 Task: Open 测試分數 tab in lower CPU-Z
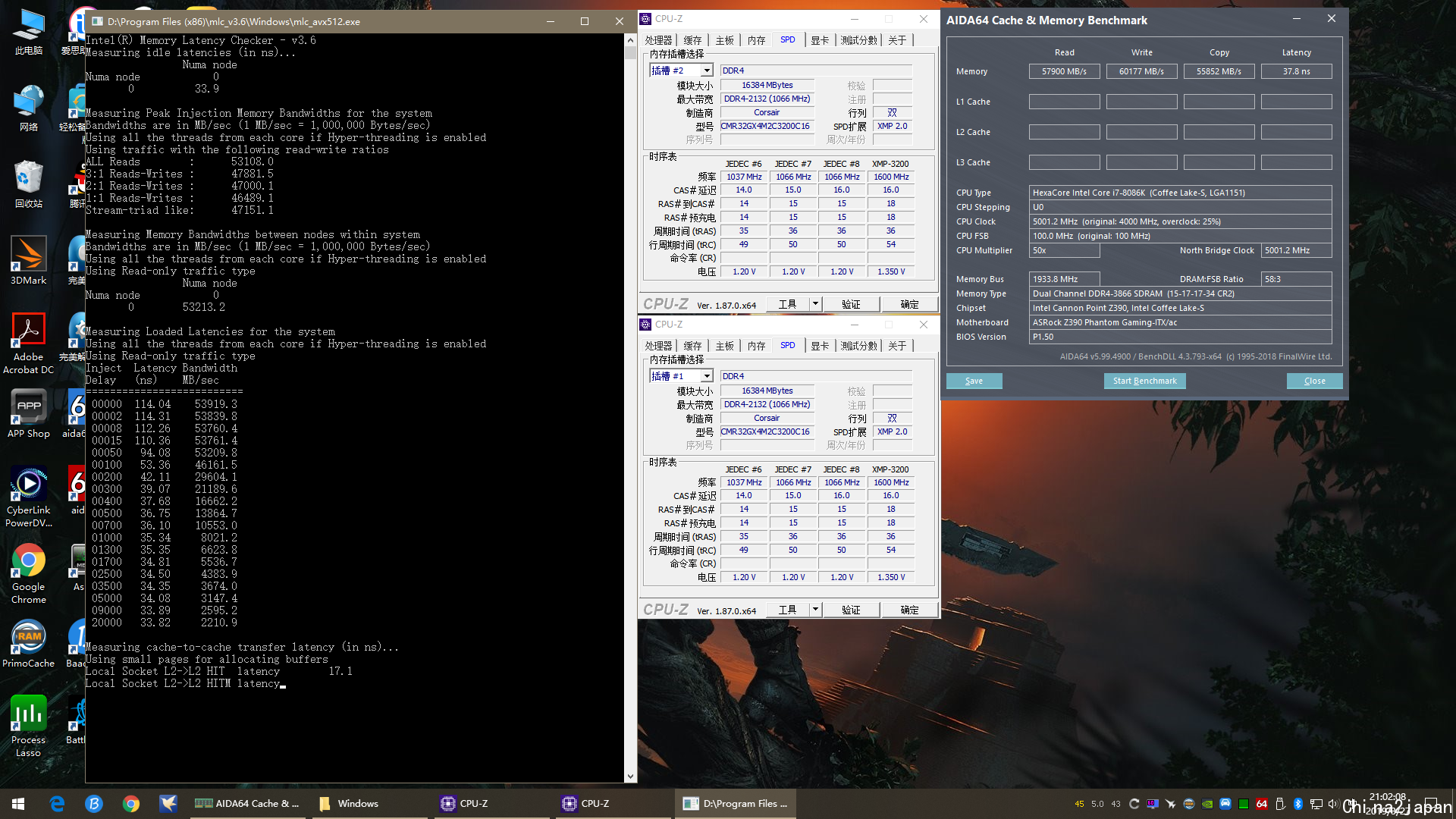[859, 346]
